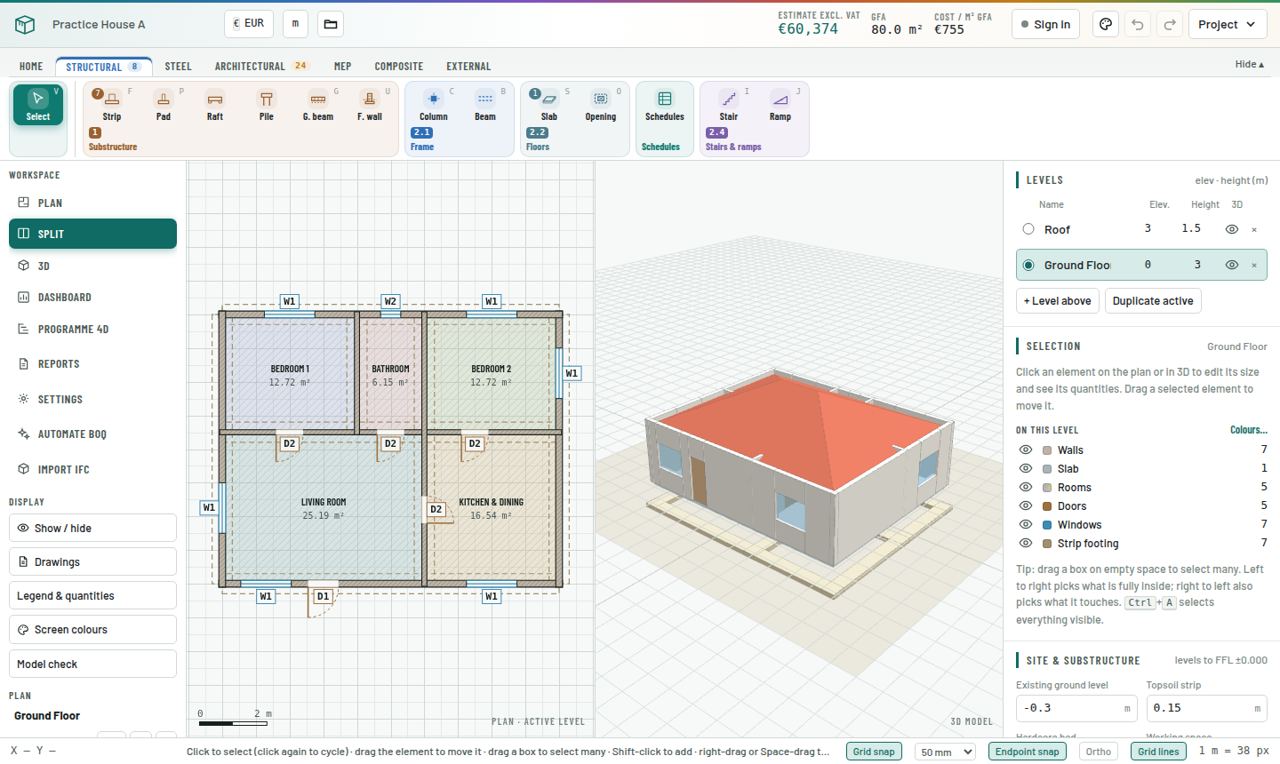Click the + Level above button
Image resolution: width=1280 pixels, height=764 pixels.
pos(1057,301)
